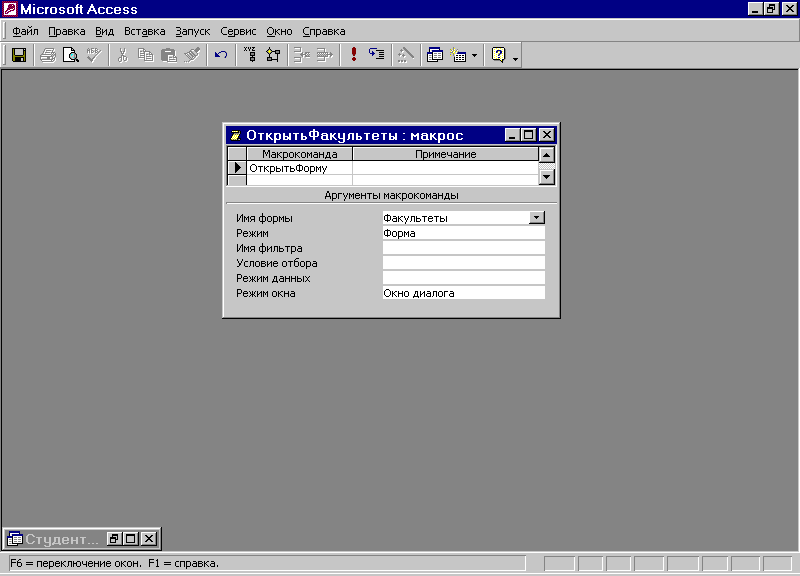This screenshot has height=576, width=800.
Task: Maximize the minimized Студент window
Action: point(131,539)
